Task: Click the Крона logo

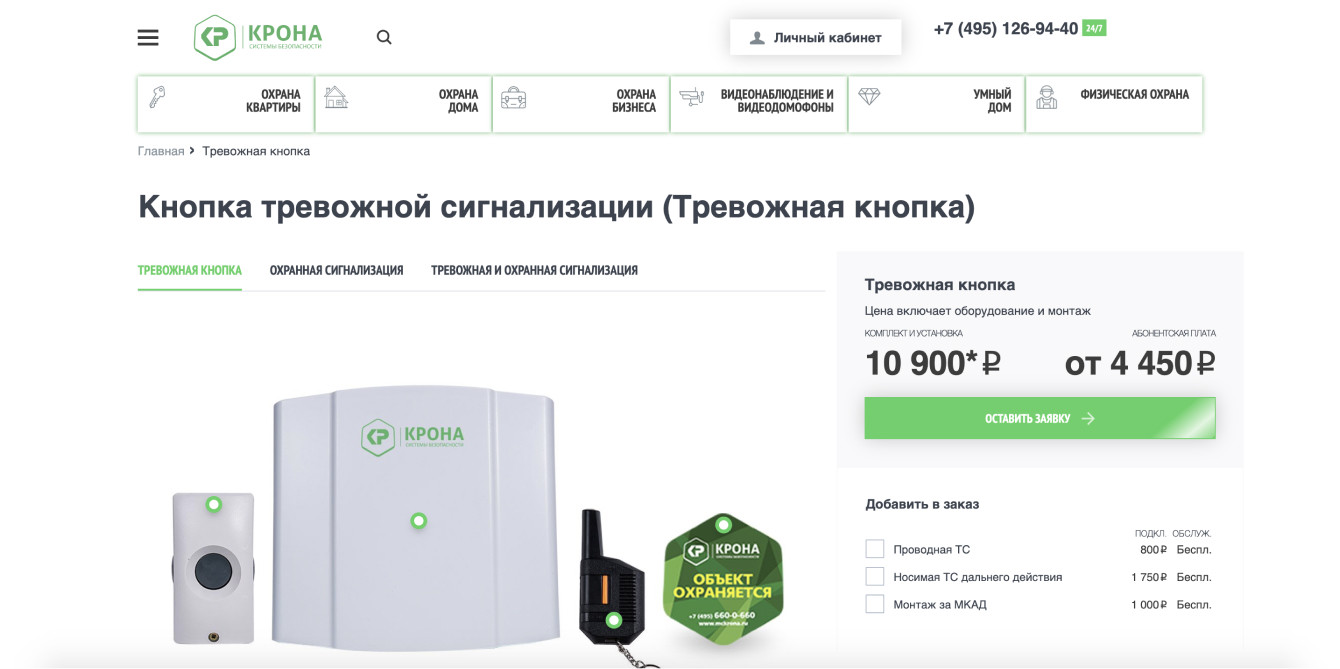Action: coord(258,38)
